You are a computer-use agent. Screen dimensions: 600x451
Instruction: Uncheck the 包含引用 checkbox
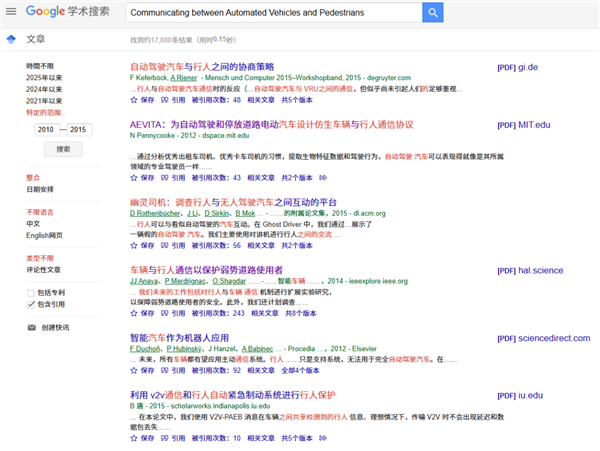click(x=30, y=304)
